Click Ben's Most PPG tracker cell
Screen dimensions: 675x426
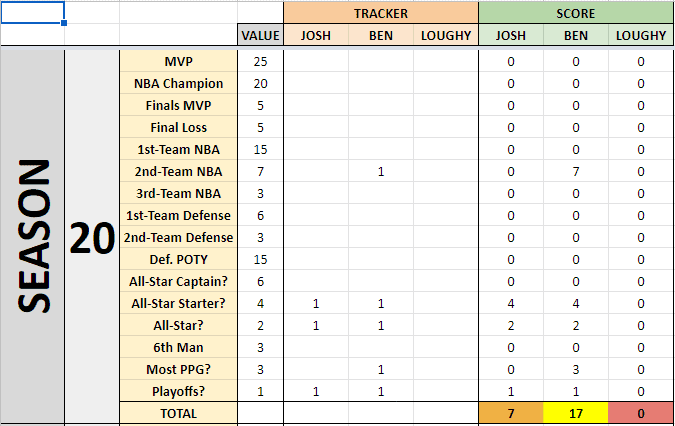tap(381, 369)
